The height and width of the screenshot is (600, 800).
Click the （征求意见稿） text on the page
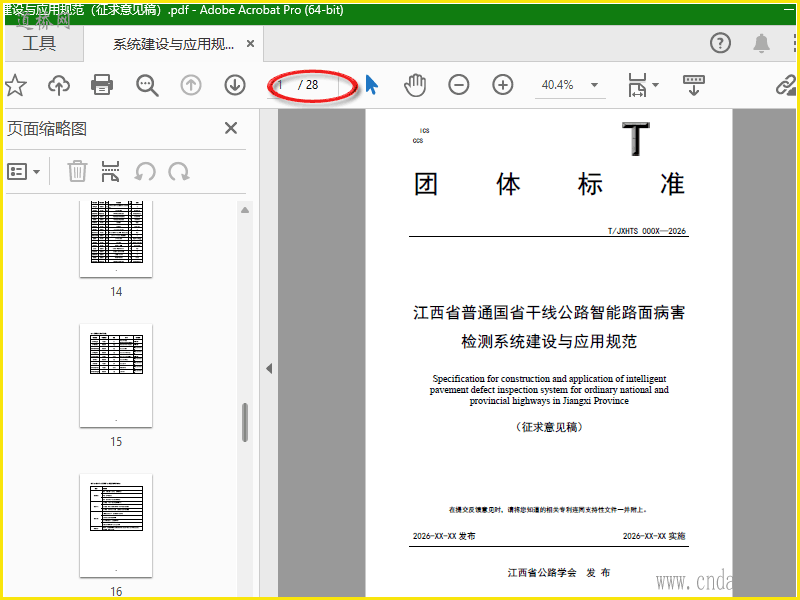[x=549, y=427]
